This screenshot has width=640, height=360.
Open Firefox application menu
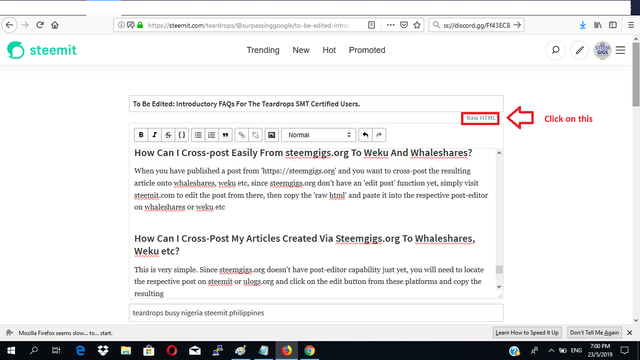[631, 25]
